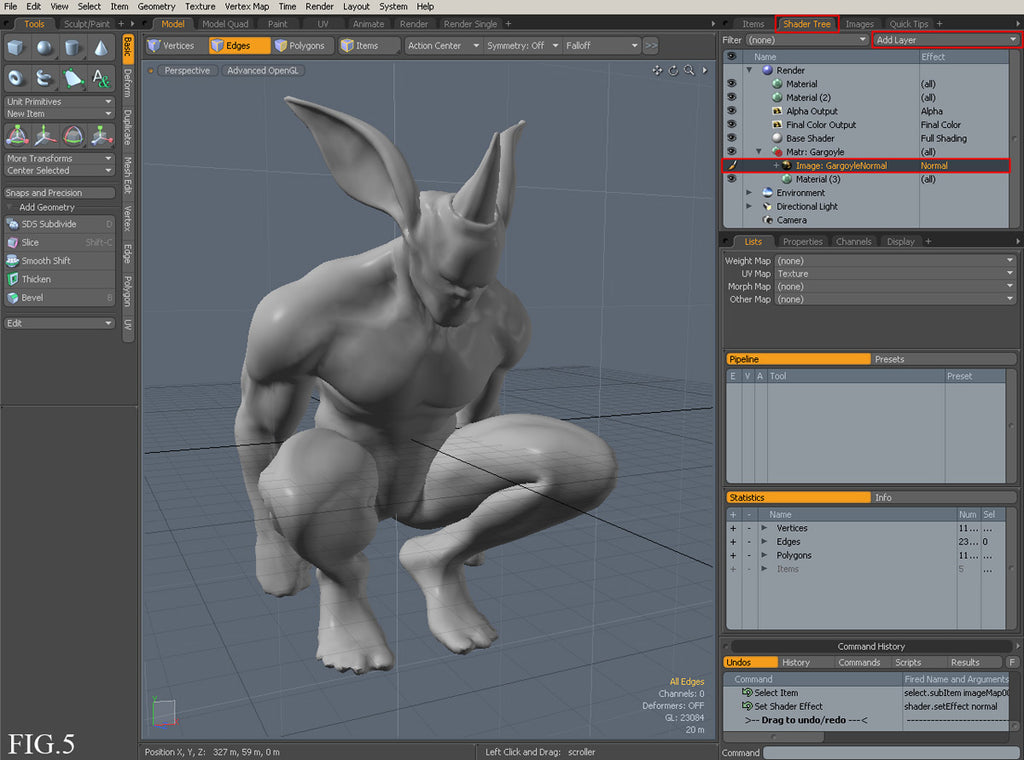Image resolution: width=1024 pixels, height=760 pixels.
Task: Choose the Torus primitive tool
Action: (x=17, y=77)
